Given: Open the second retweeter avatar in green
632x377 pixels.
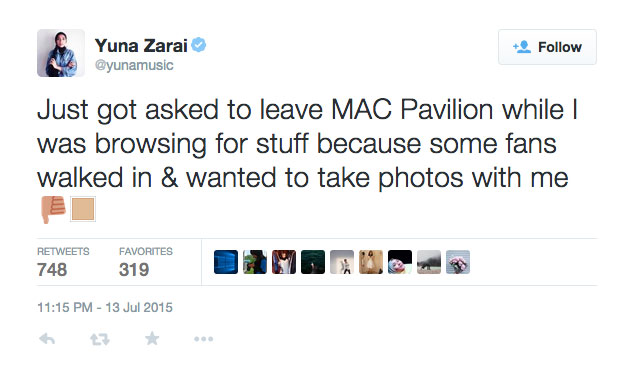Looking at the screenshot, I should [x=255, y=262].
